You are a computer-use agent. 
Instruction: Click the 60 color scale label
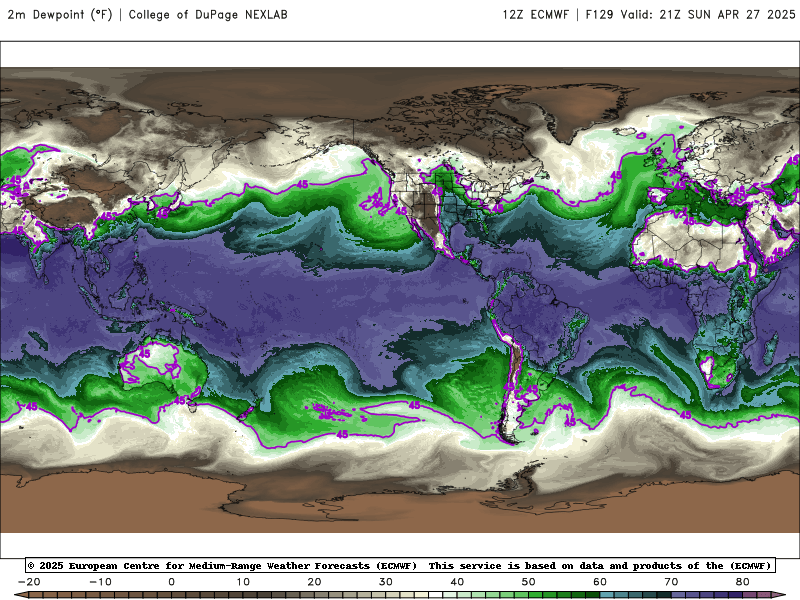pos(600,582)
